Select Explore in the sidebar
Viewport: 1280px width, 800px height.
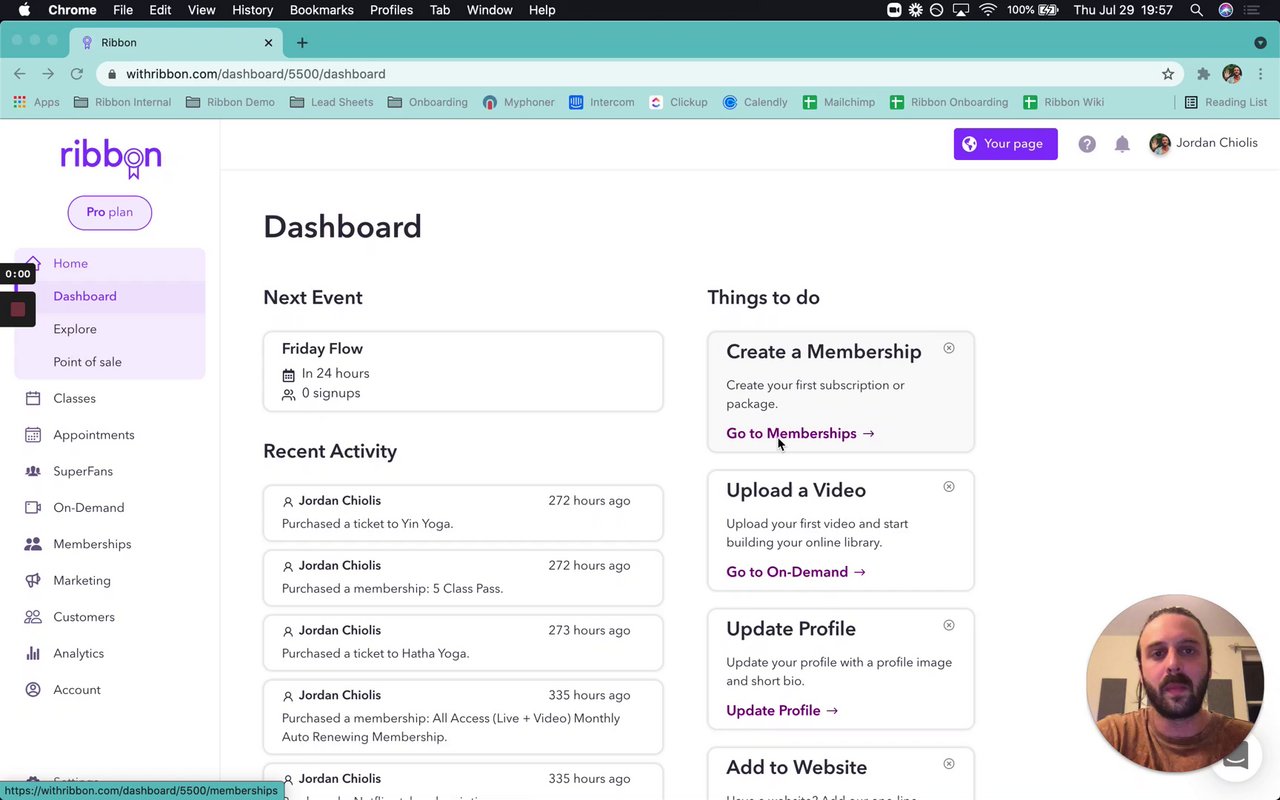click(110, 329)
